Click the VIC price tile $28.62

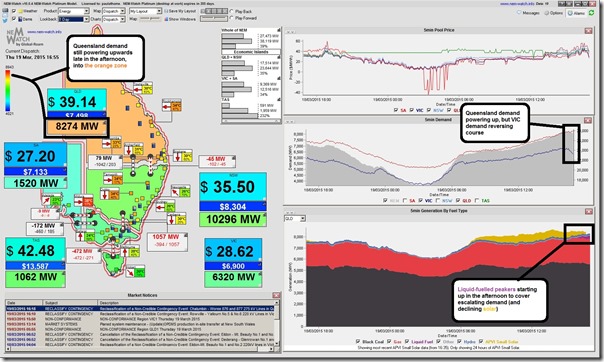(x=233, y=250)
